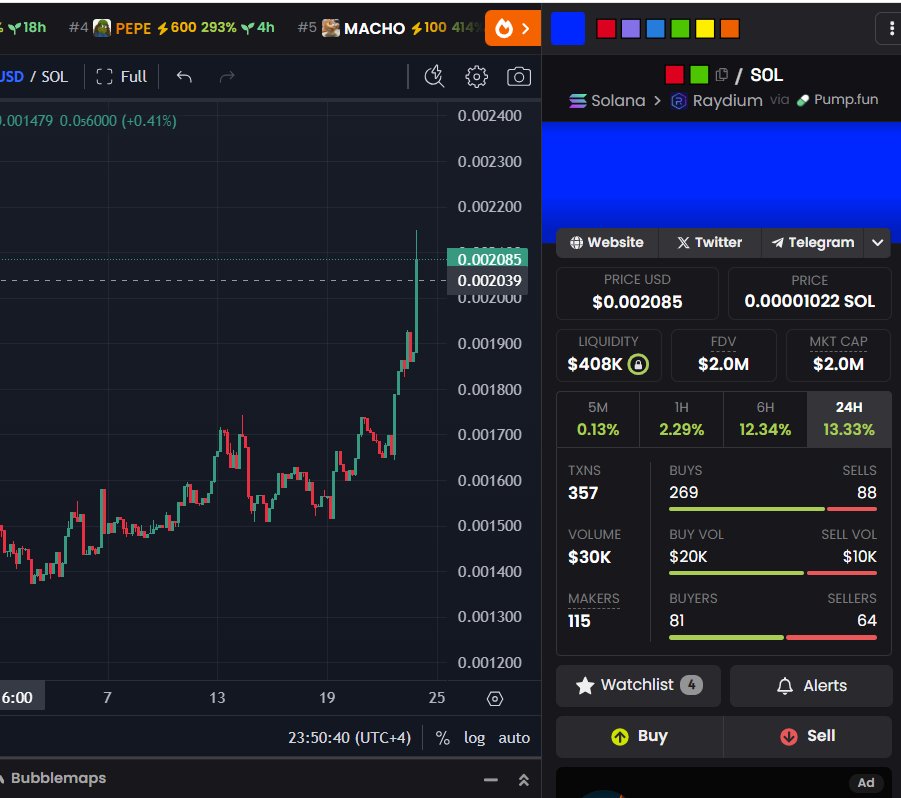Switch chart price to SOL
Viewport: 901px width, 798px height.
pyautogui.click(x=55, y=76)
